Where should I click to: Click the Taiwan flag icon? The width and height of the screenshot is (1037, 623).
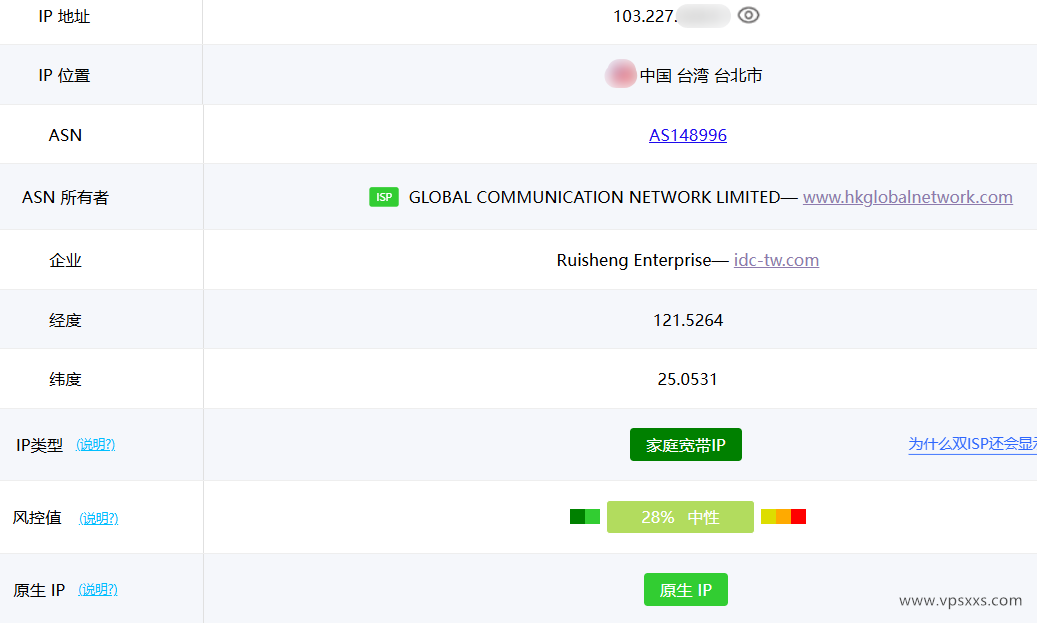(x=620, y=74)
